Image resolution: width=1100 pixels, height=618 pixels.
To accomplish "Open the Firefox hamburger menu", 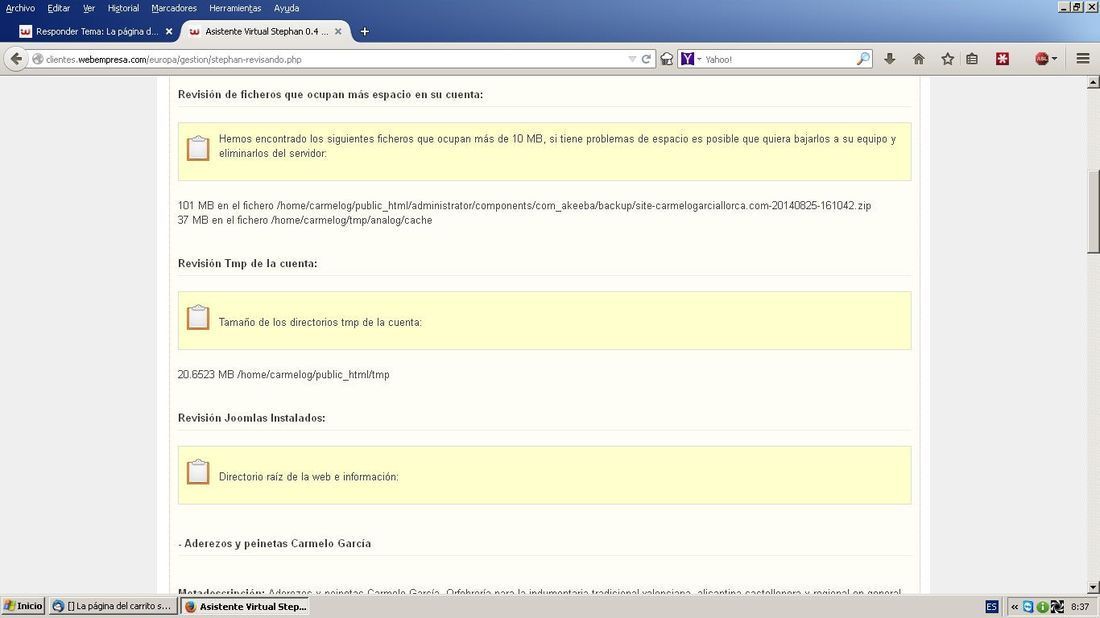I will click(1082, 59).
